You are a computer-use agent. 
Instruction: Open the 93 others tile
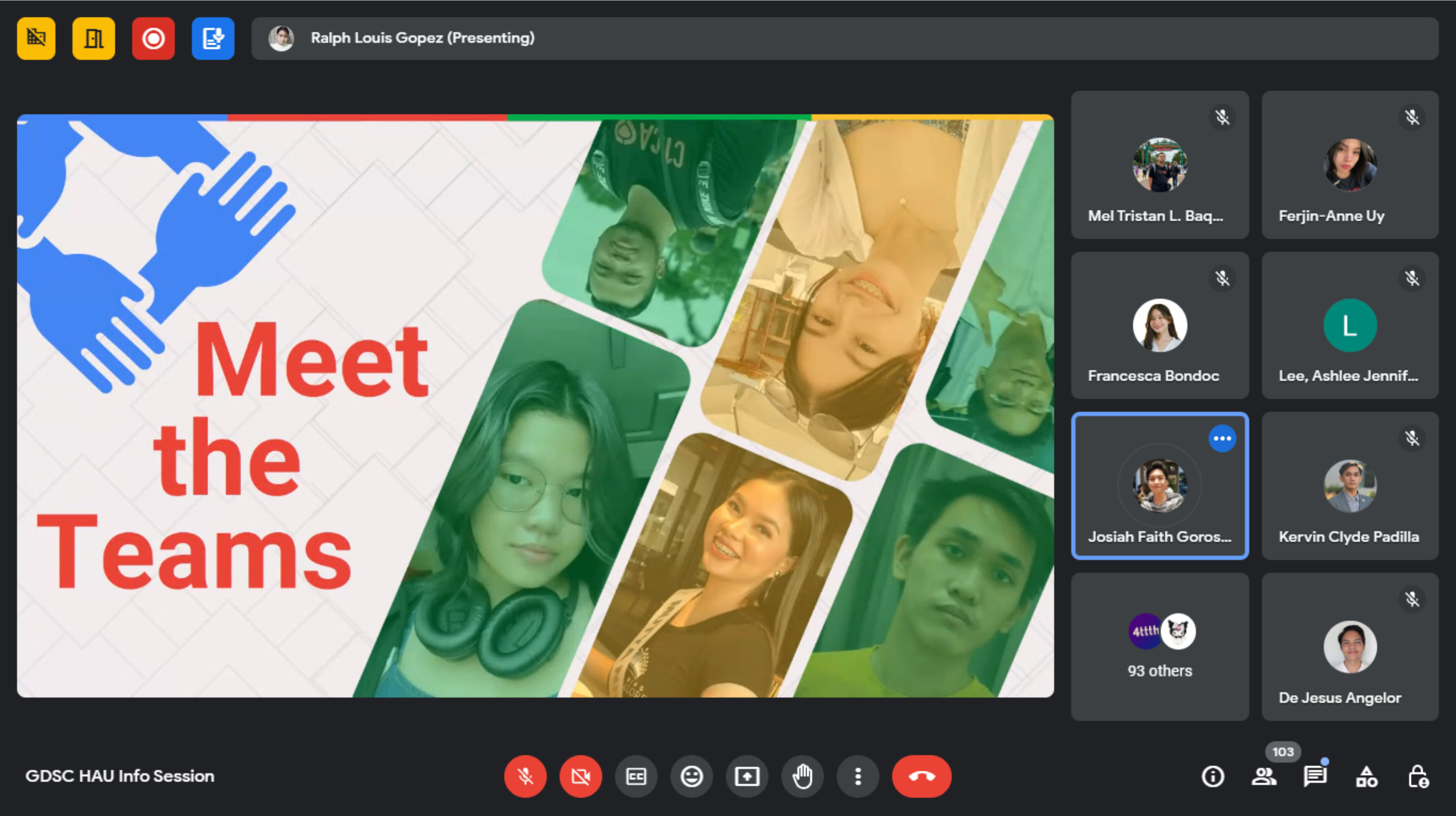coord(1160,647)
